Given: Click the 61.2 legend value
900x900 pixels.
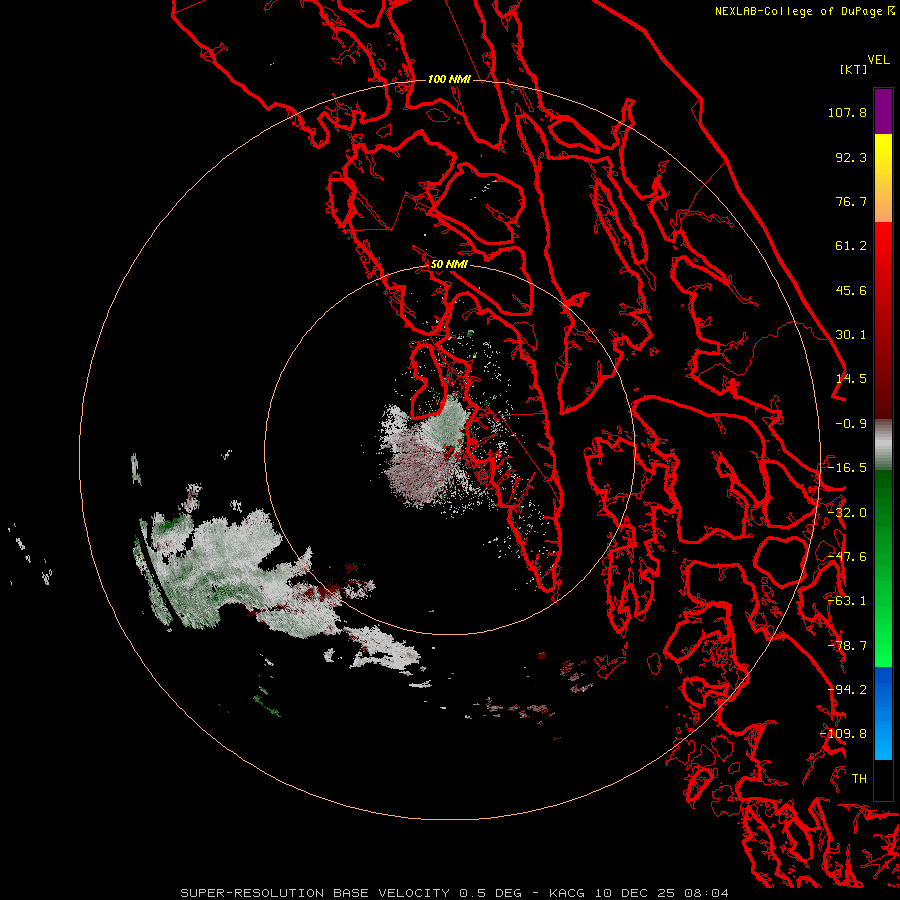Looking at the screenshot, I should coord(851,246).
